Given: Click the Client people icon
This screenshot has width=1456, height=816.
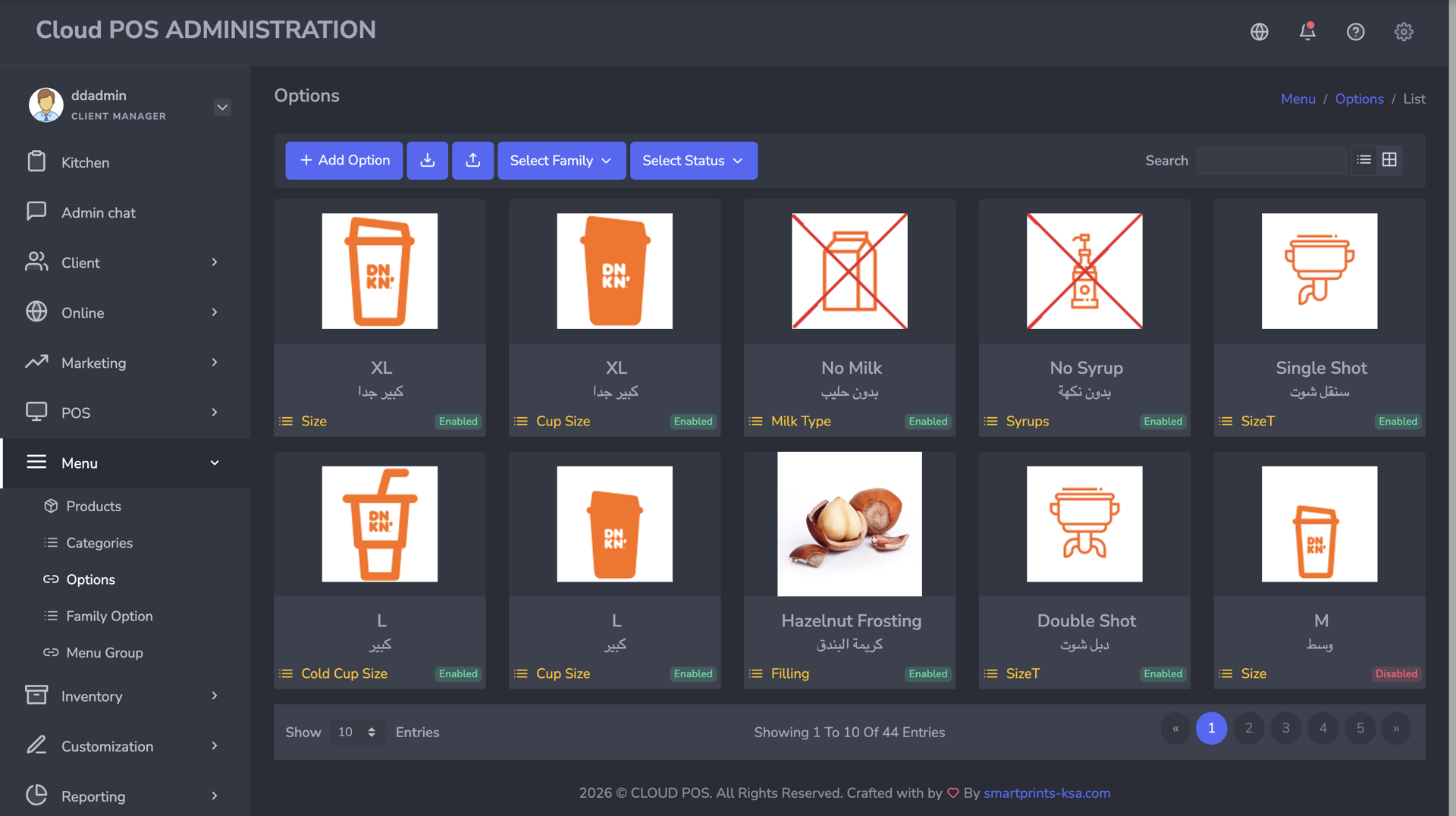Looking at the screenshot, I should coord(36,262).
